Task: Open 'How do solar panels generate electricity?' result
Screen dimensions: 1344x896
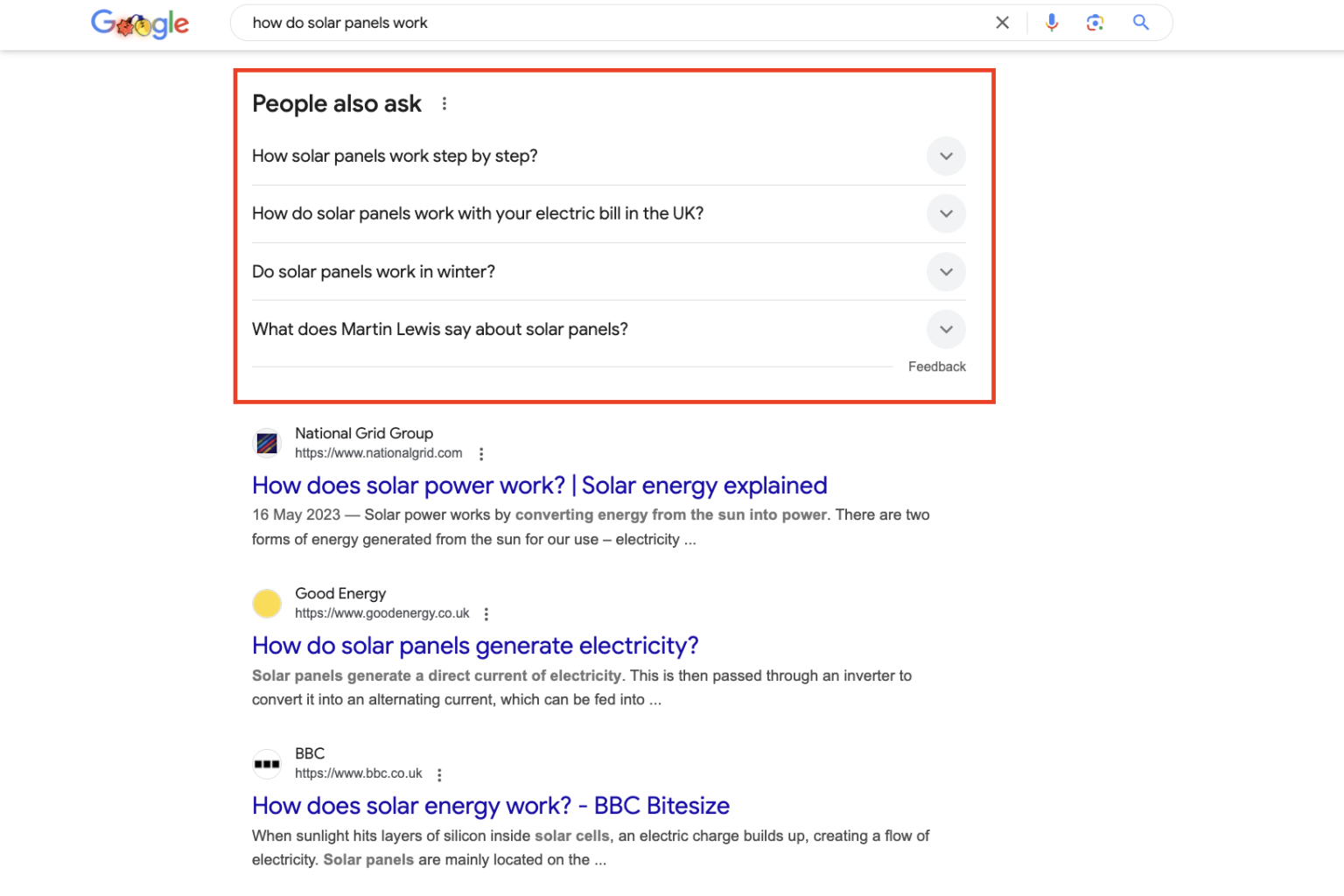Action: click(475, 646)
